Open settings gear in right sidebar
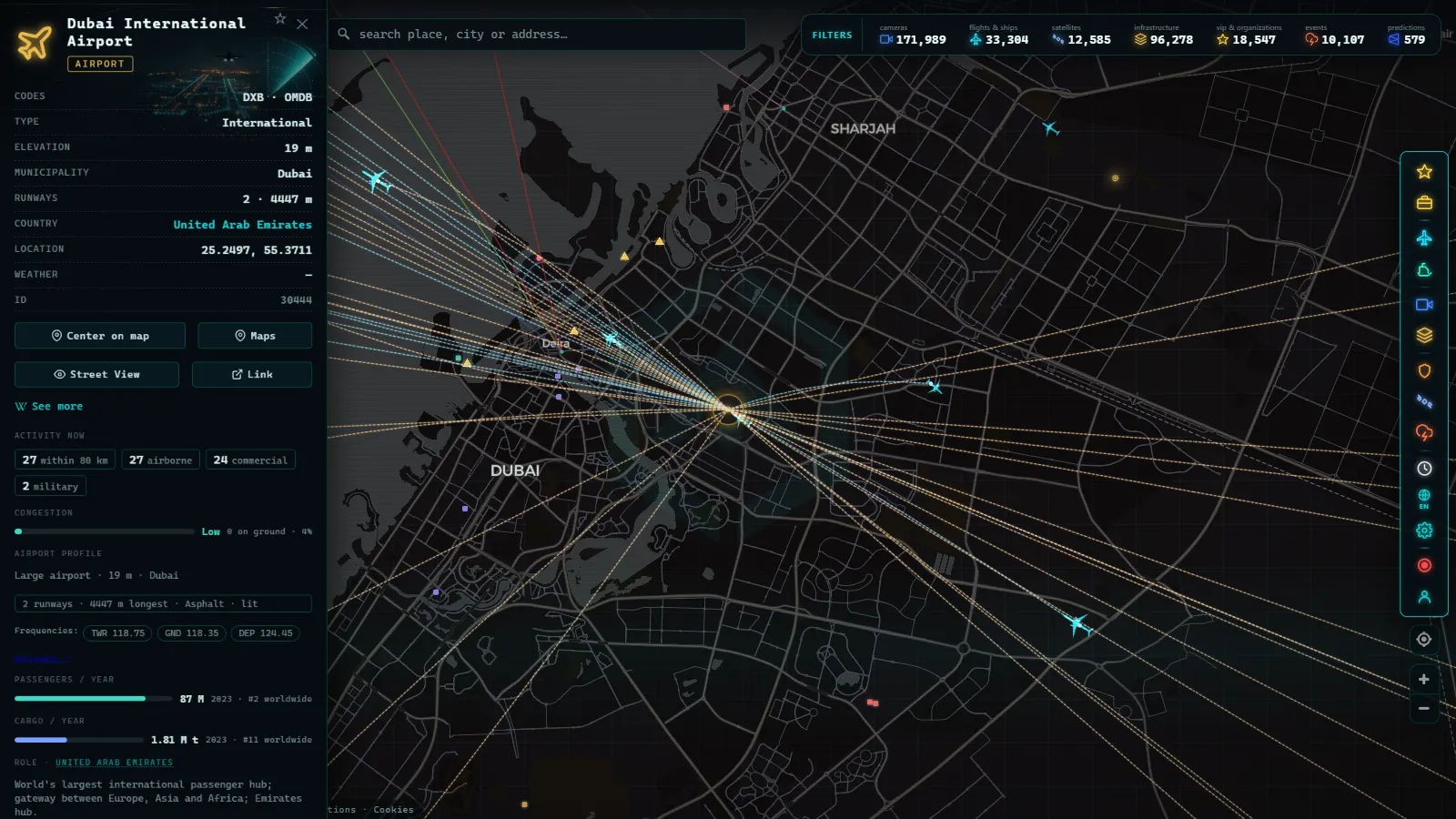Viewport: 1456px width, 819px height. tap(1424, 531)
